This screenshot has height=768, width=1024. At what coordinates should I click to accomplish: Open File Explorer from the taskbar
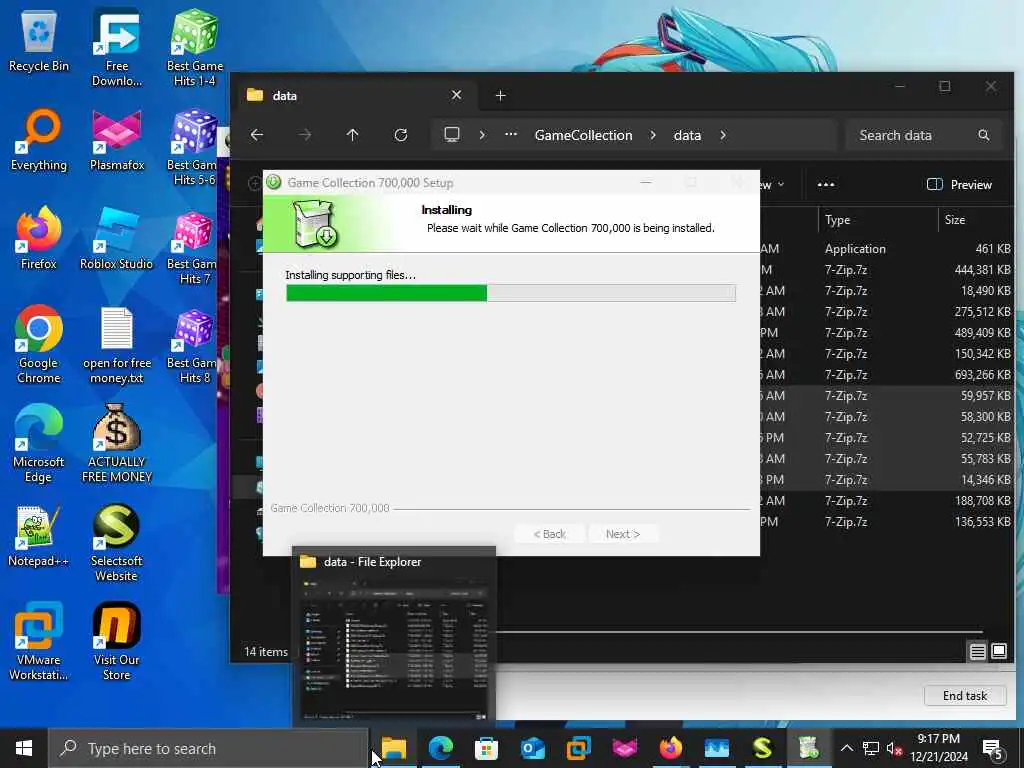(x=394, y=748)
